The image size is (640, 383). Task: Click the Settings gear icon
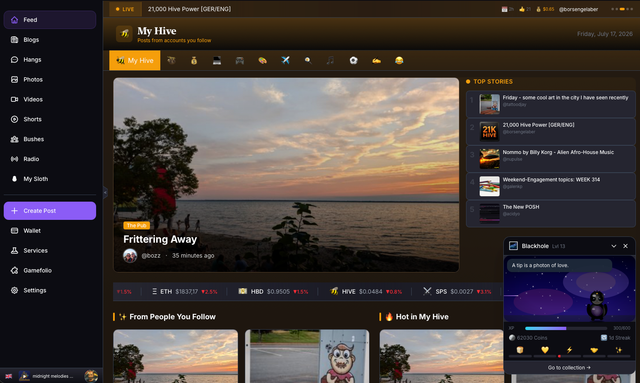point(14,290)
